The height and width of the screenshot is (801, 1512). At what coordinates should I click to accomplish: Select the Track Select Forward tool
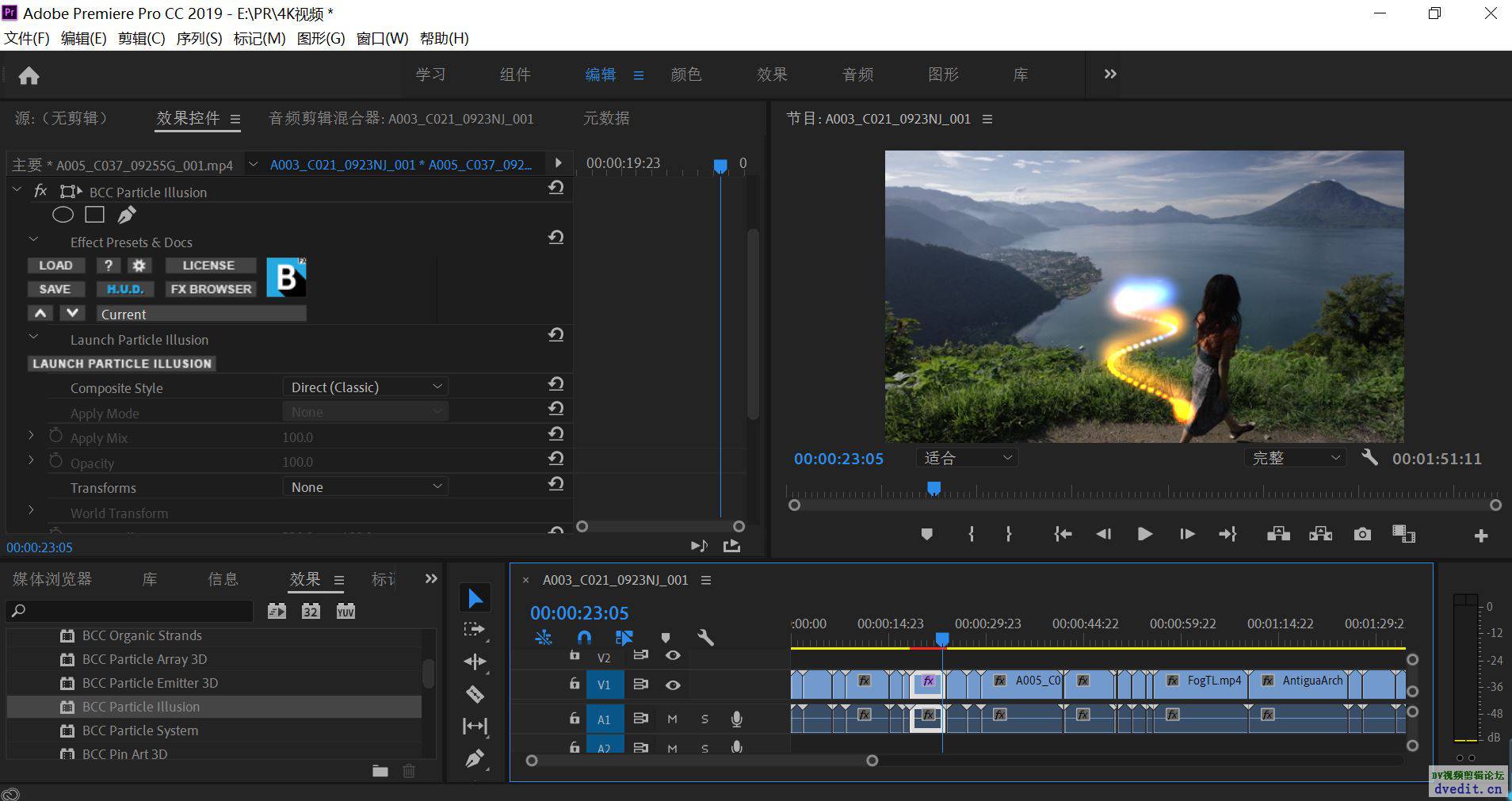[475, 630]
